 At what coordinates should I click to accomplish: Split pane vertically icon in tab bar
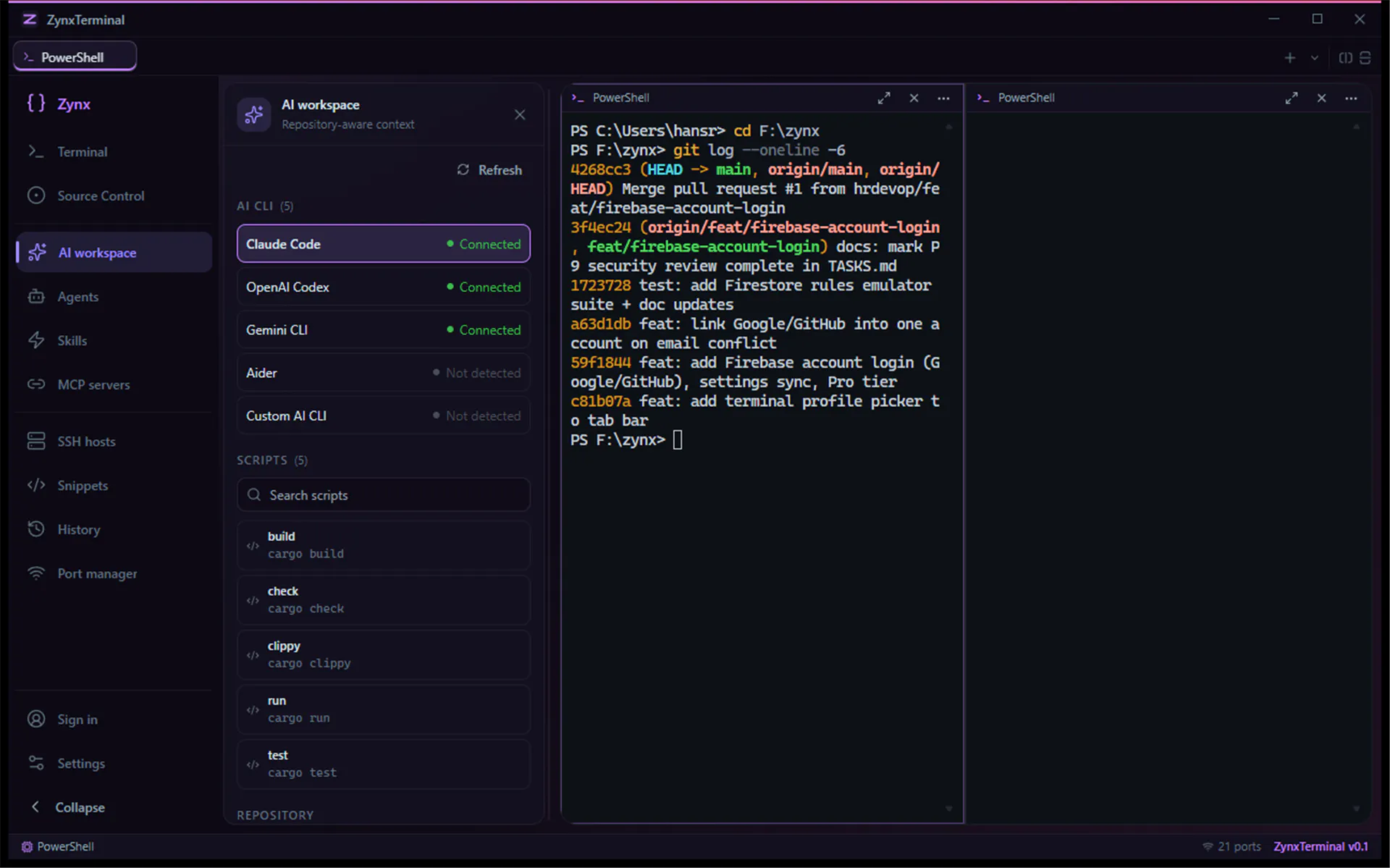pyautogui.click(x=1345, y=57)
